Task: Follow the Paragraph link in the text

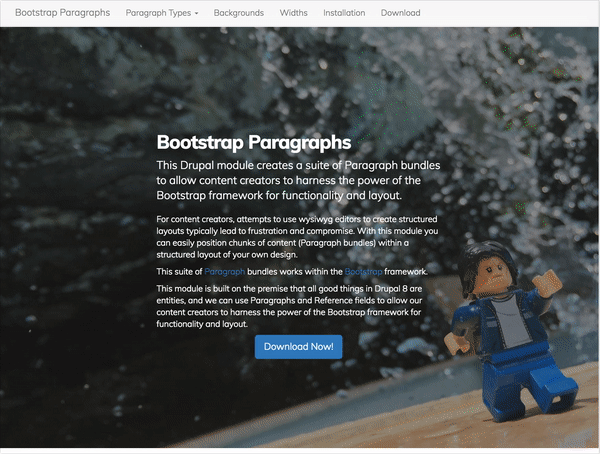Action: tap(225, 272)
